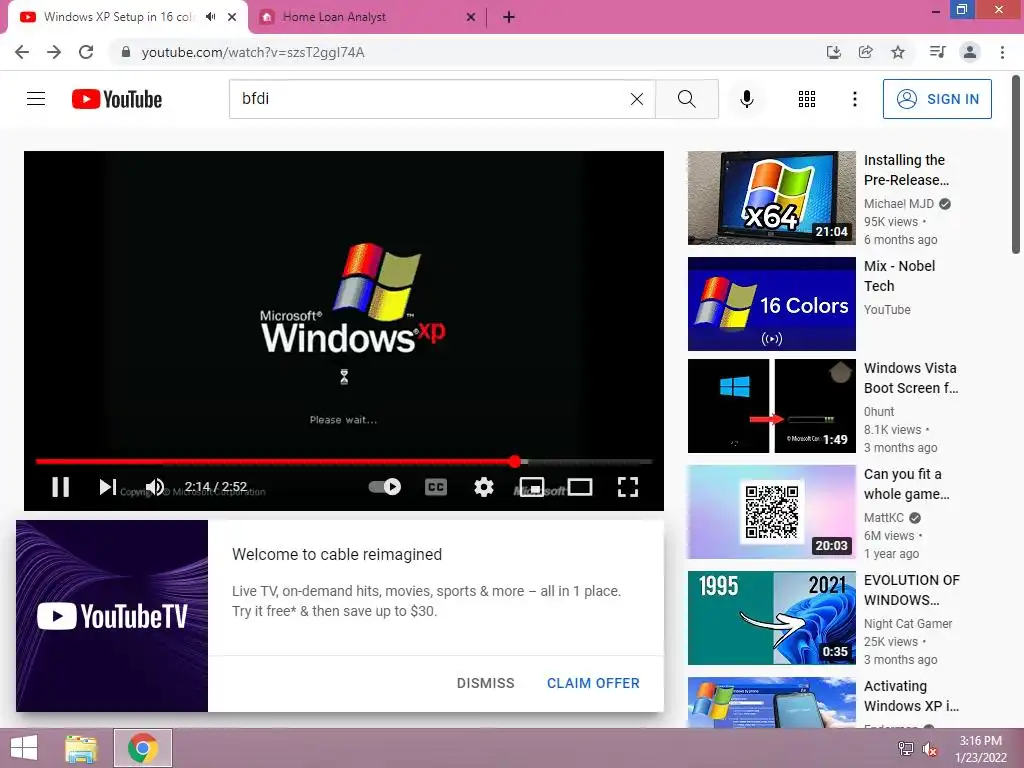
Task: Click the install app icon in the address bar
Action: point(833,52)
